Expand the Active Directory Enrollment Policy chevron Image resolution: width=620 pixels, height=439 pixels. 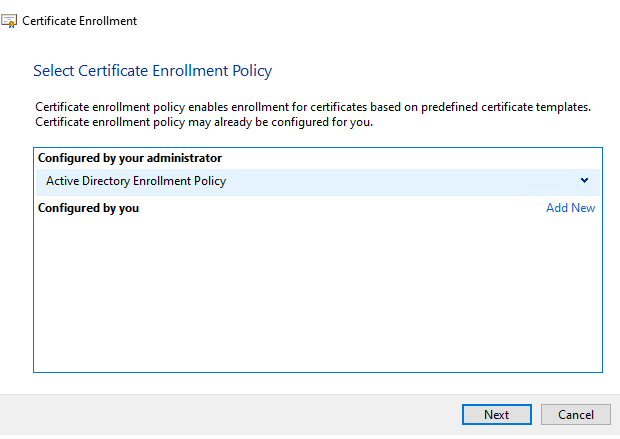coord(584,181)
